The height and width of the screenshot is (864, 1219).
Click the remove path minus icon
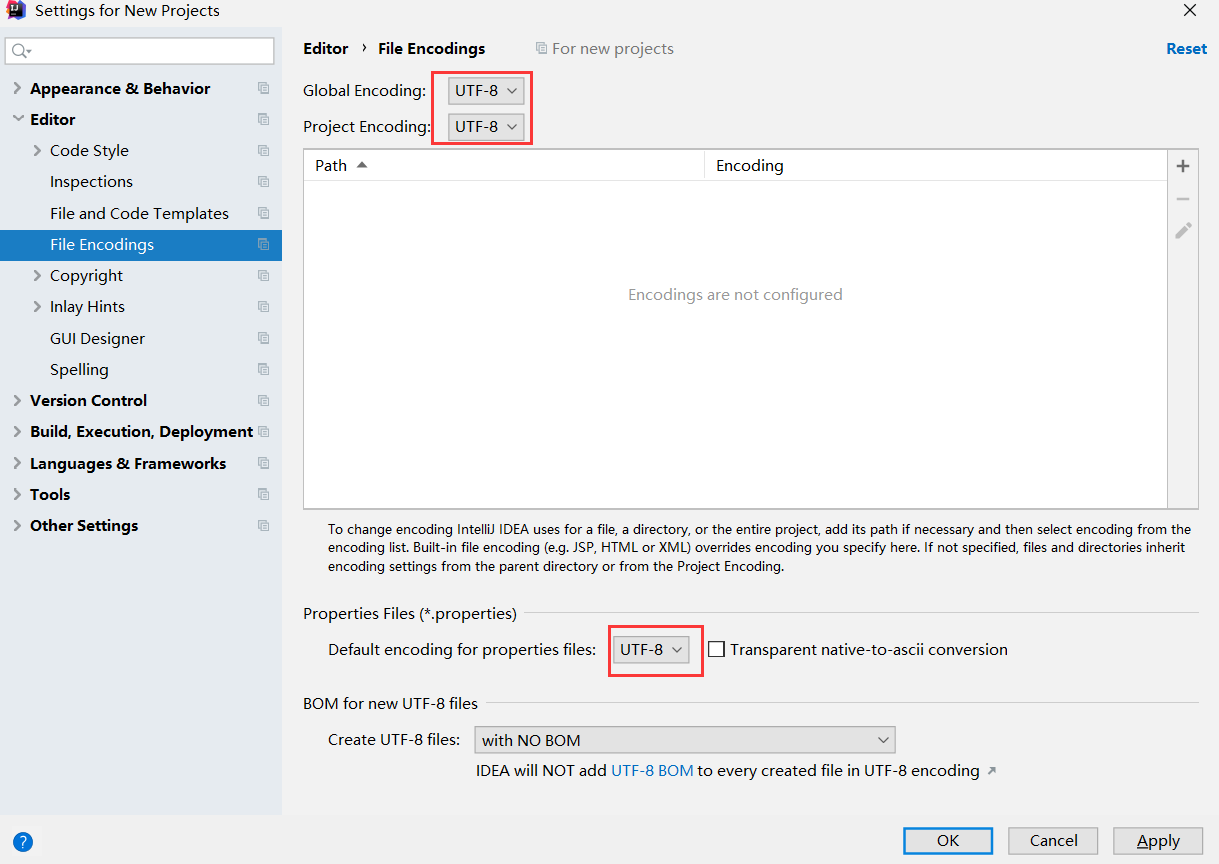(1183, 199)
